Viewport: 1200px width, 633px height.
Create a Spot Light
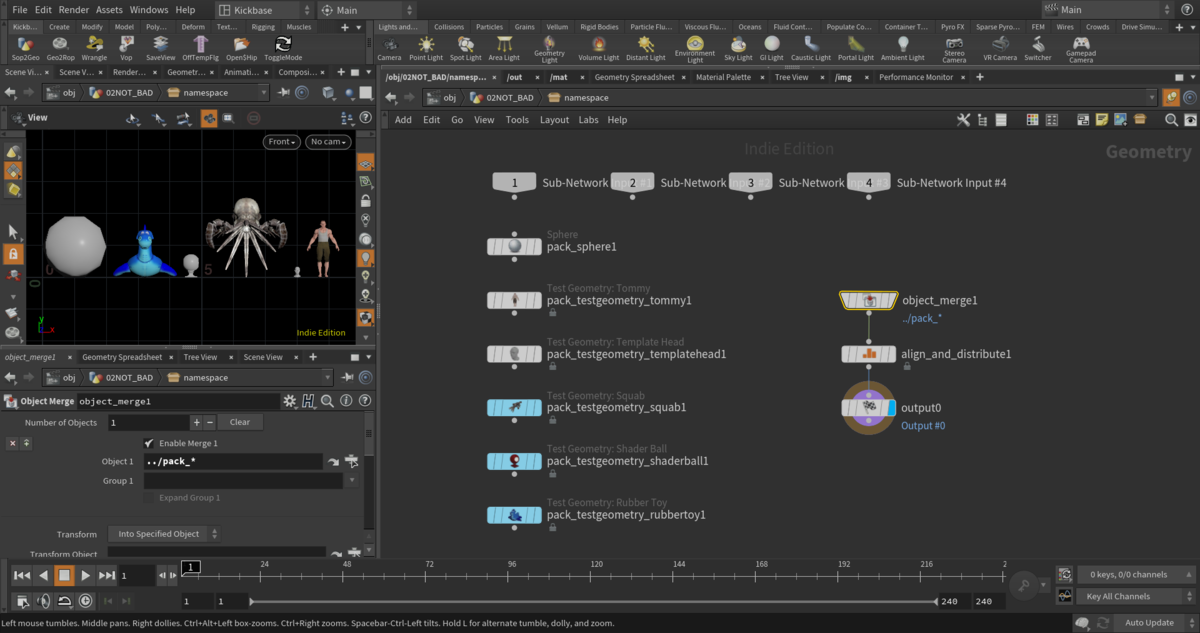click(465, 48)
